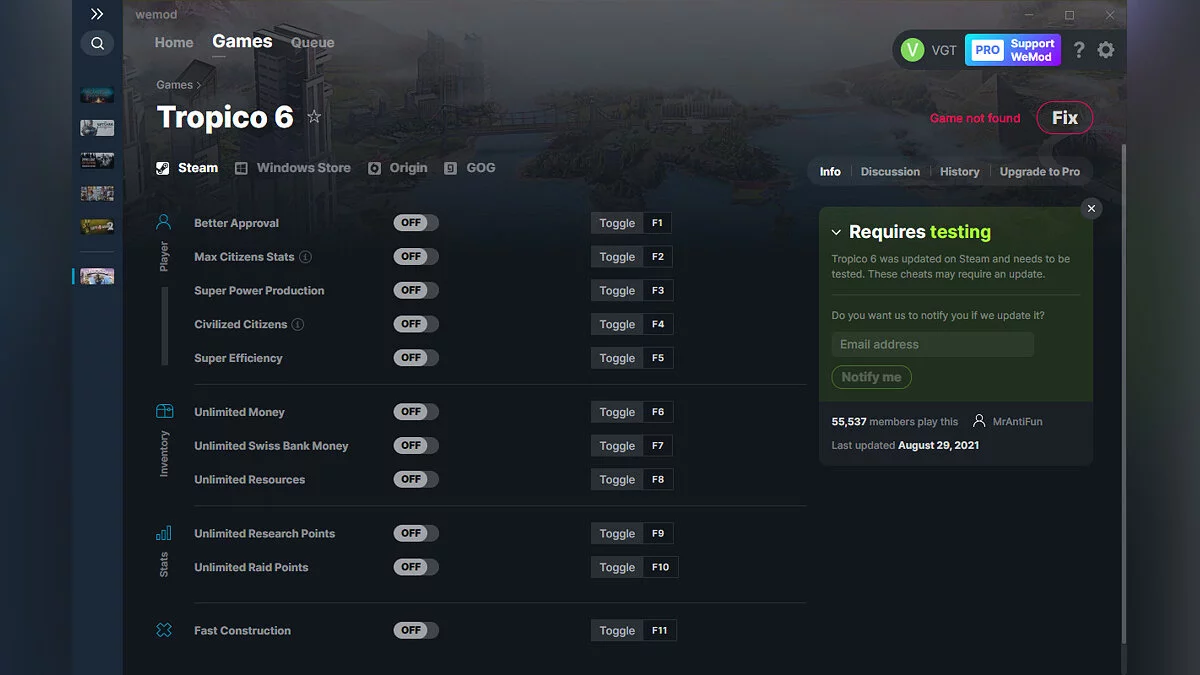The image size is (1200, 675).
Task: Click Toggle button for Unlimited Research Points
Action: (617, 534)
